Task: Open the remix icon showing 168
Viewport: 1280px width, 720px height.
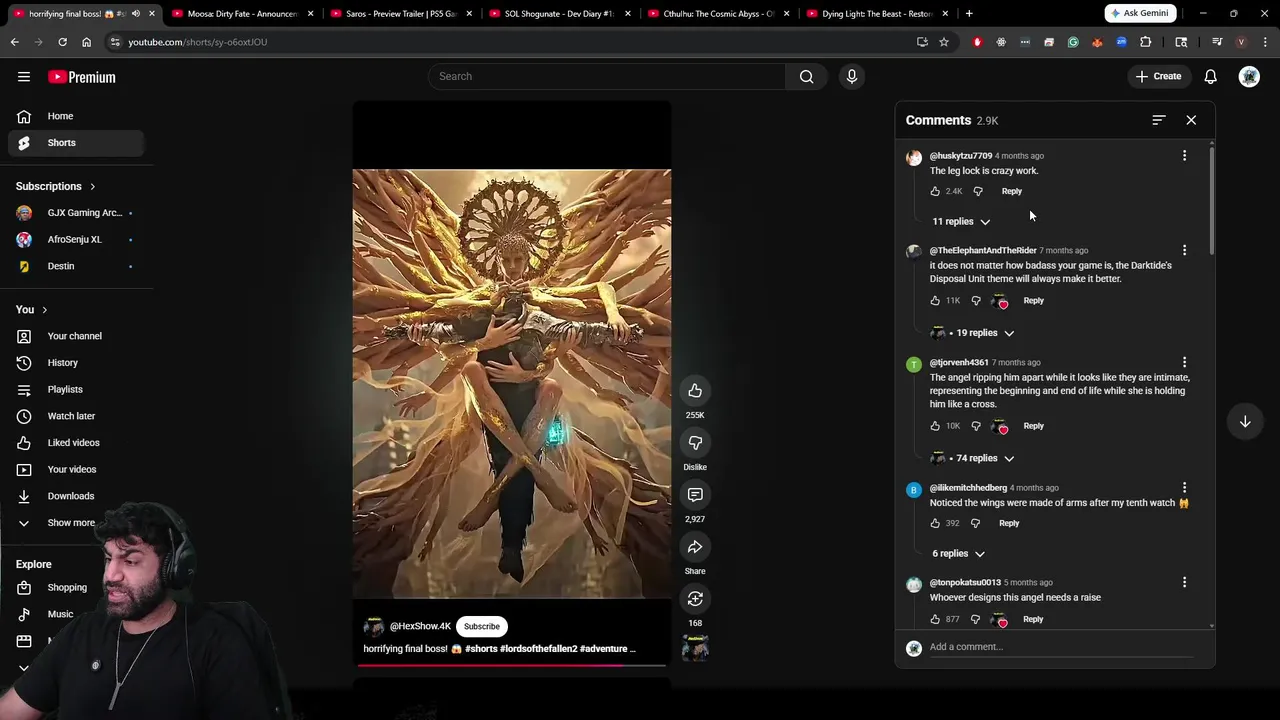Action: point(695,599)
